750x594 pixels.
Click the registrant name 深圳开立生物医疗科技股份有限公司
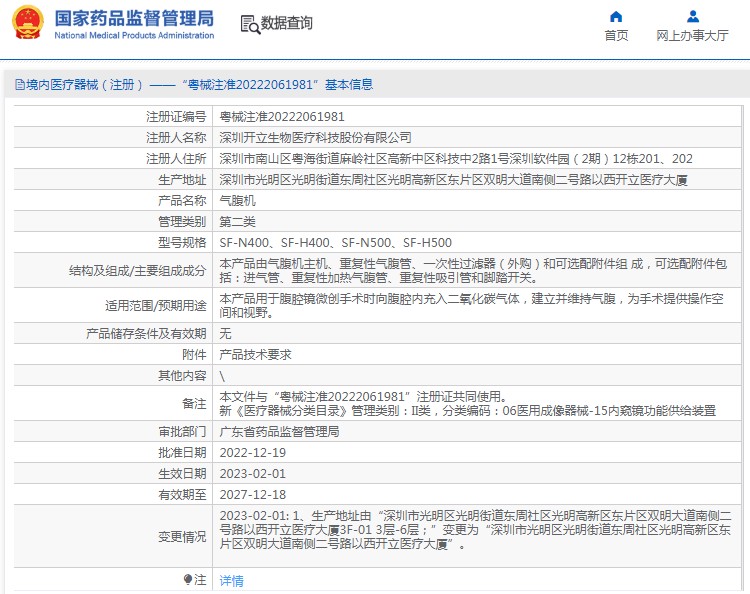(x=315, y=138)
